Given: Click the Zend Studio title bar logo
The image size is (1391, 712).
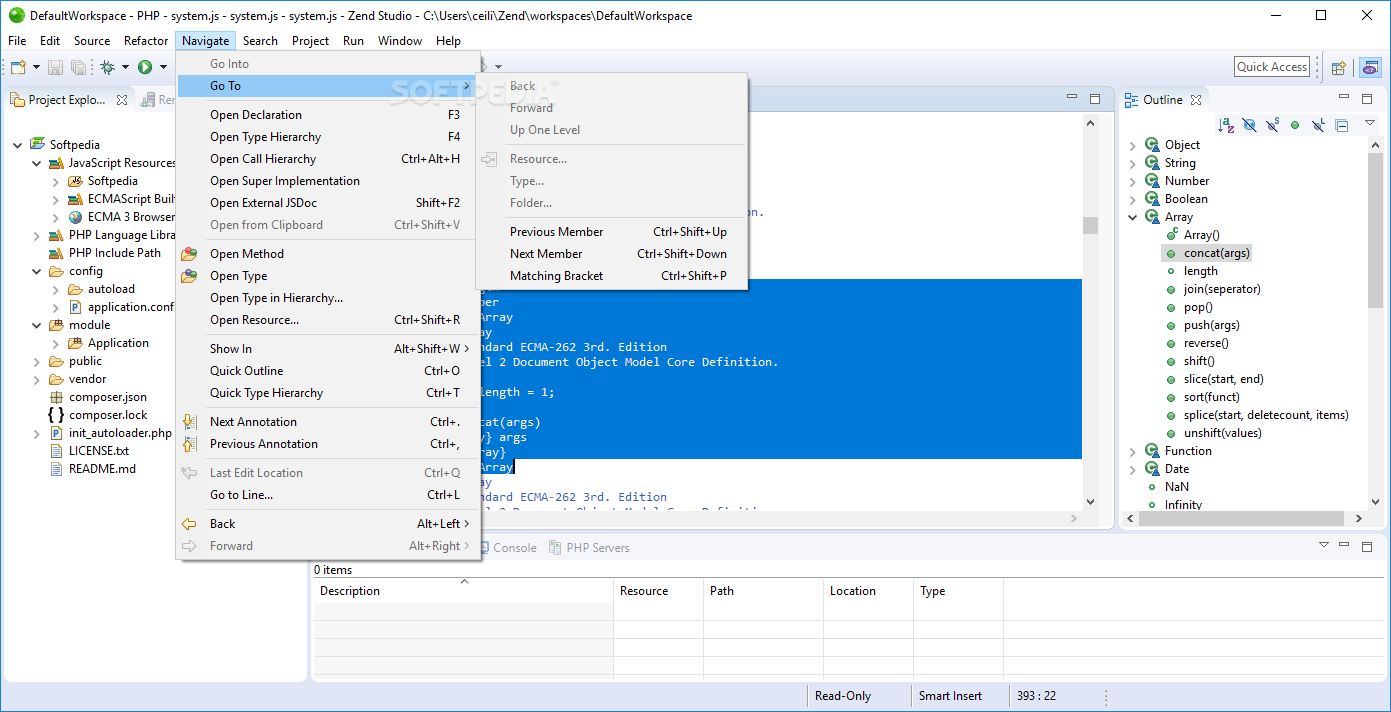Looking at the screenshot, I should coord(16,15).
